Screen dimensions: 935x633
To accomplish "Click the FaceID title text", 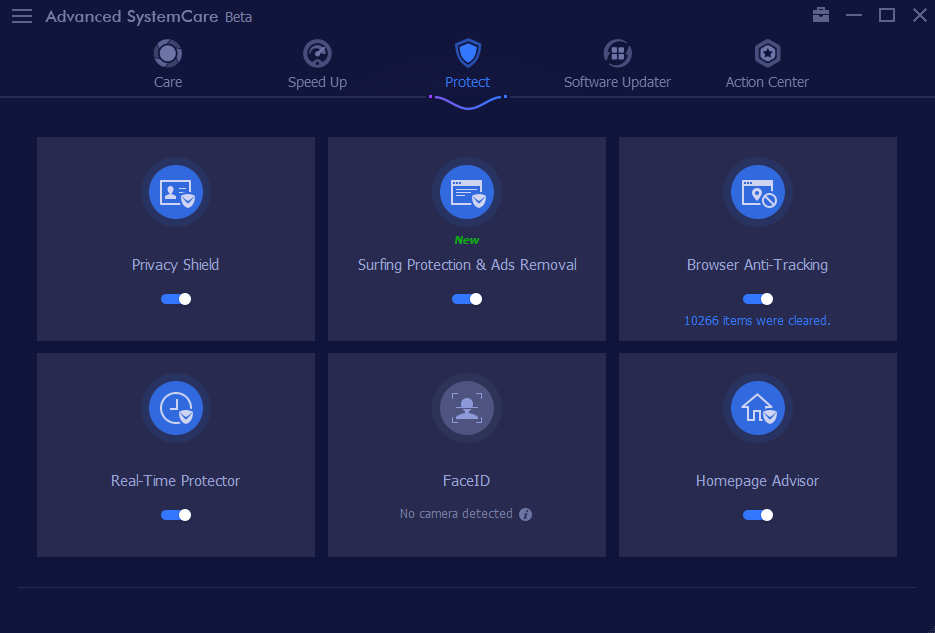I will coord(466,480).
